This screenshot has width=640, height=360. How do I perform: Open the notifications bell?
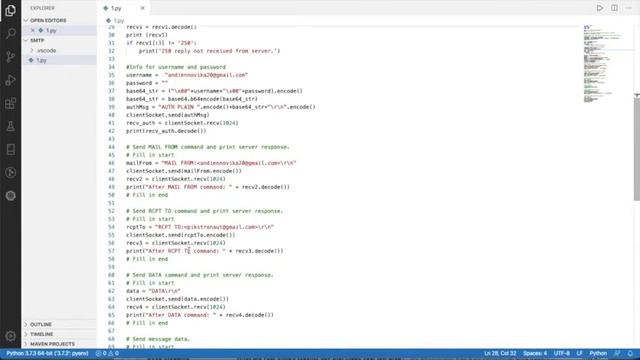tap(630, 353)
